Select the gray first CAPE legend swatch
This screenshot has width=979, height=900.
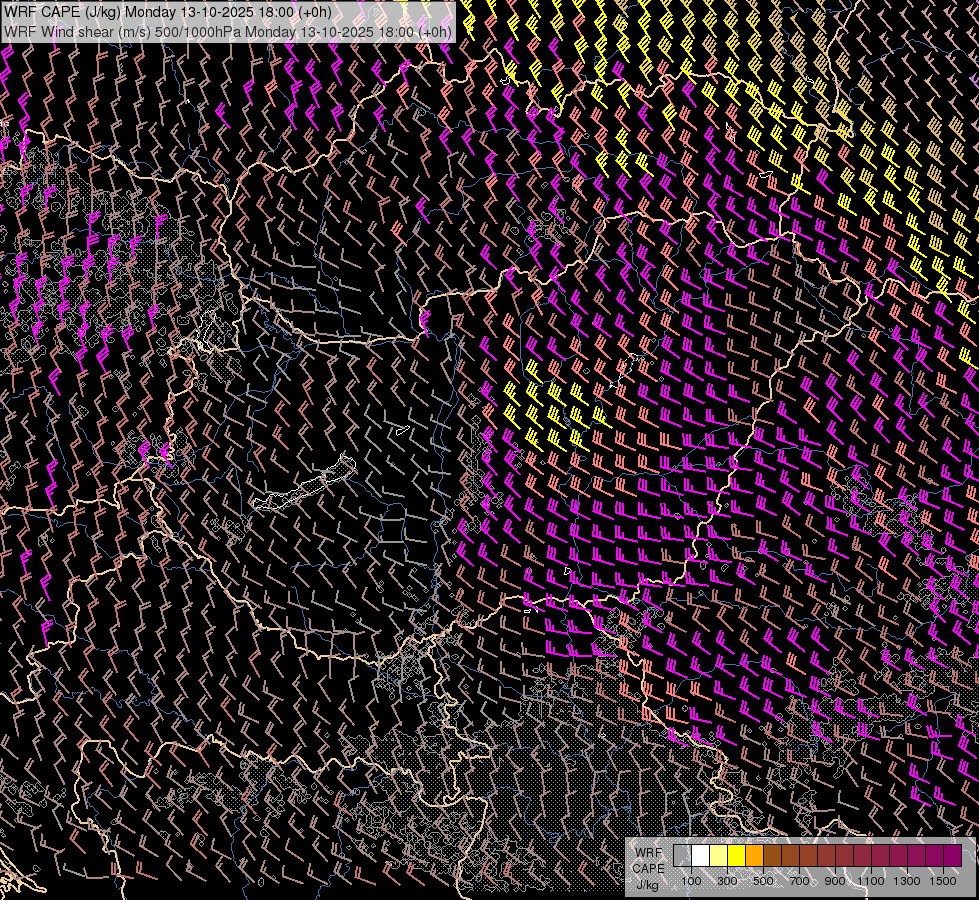[682, 856]
